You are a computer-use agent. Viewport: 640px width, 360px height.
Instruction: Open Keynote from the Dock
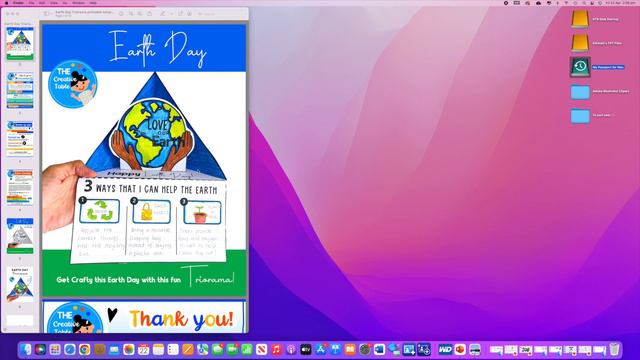[335, 349]
